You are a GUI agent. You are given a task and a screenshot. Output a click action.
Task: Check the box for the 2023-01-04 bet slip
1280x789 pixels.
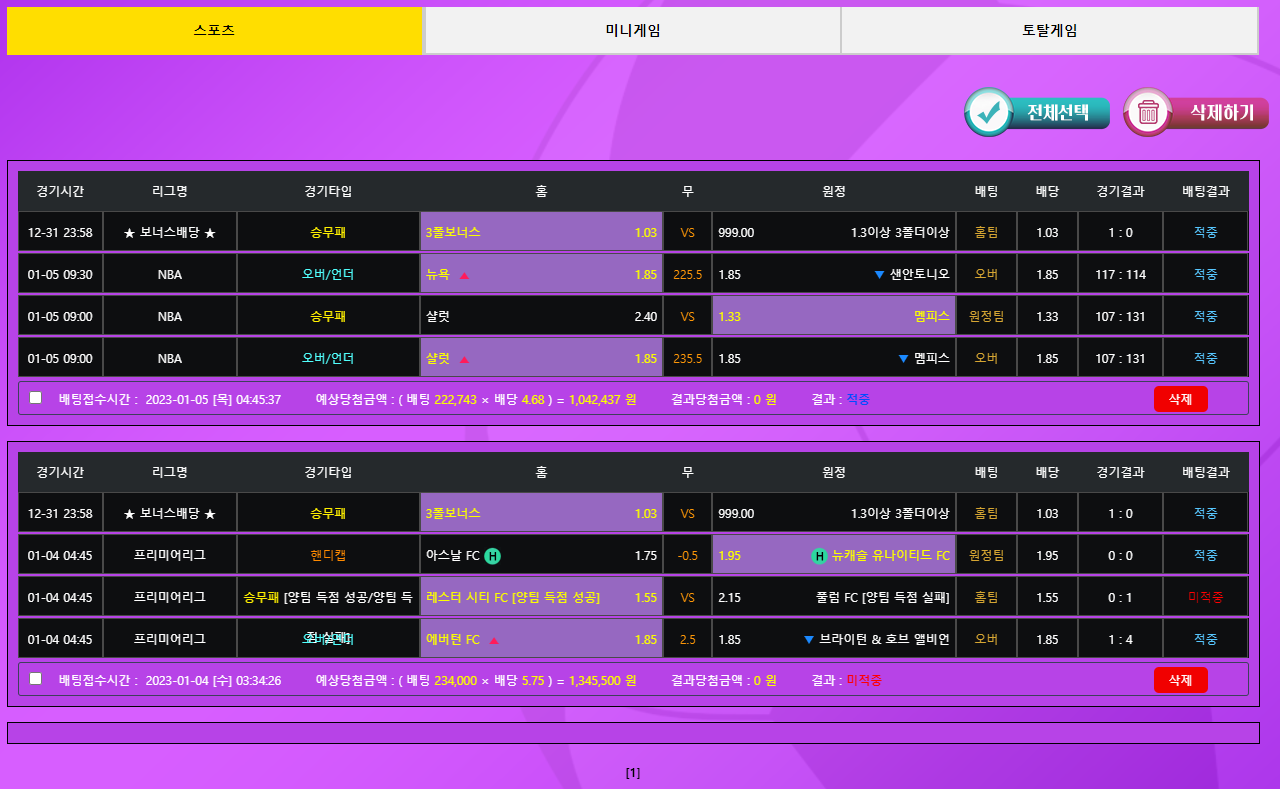point(36,679)
